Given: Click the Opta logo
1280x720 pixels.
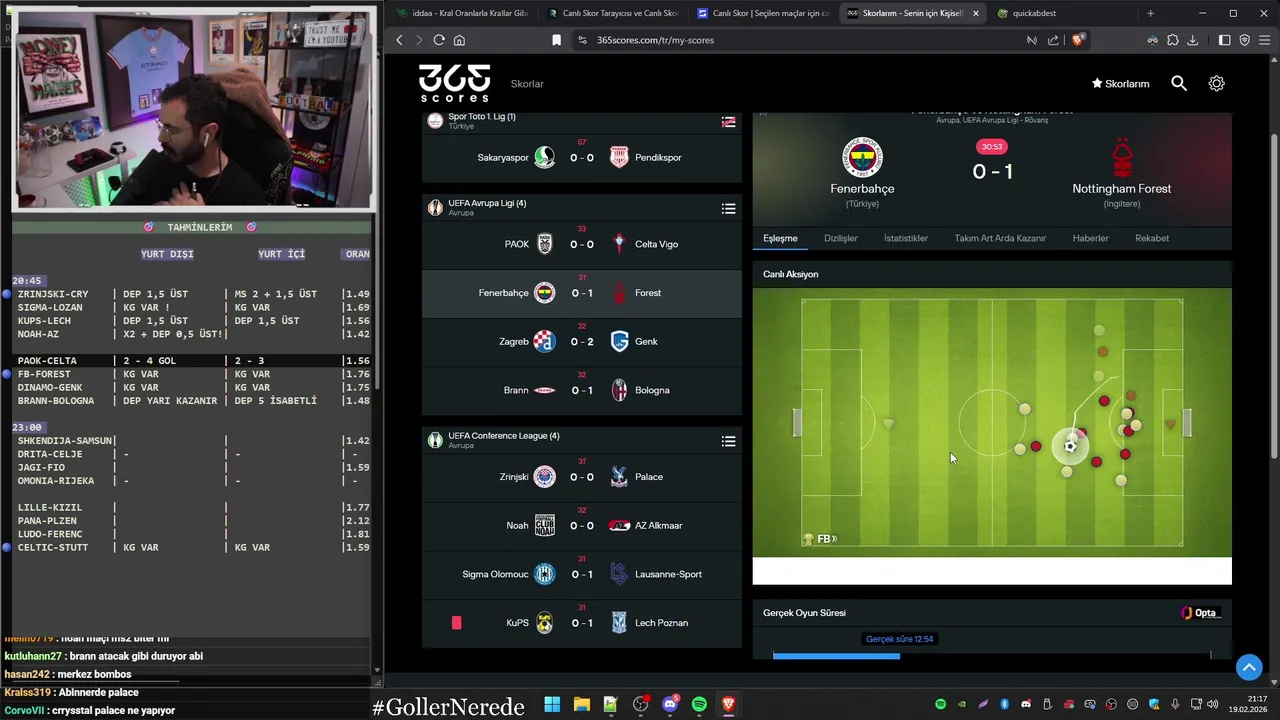Looking at the screenshot, I should coord(1200,613).
